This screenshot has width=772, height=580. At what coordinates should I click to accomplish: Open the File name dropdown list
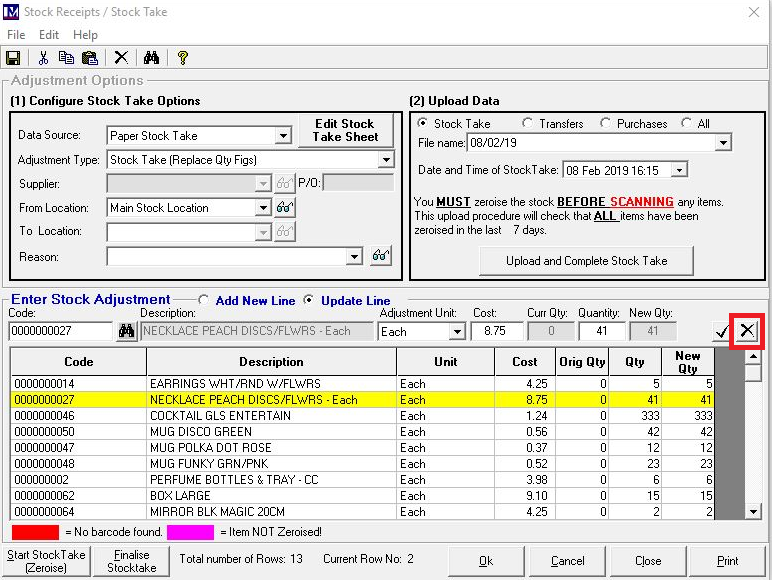[x=724, y=144]
